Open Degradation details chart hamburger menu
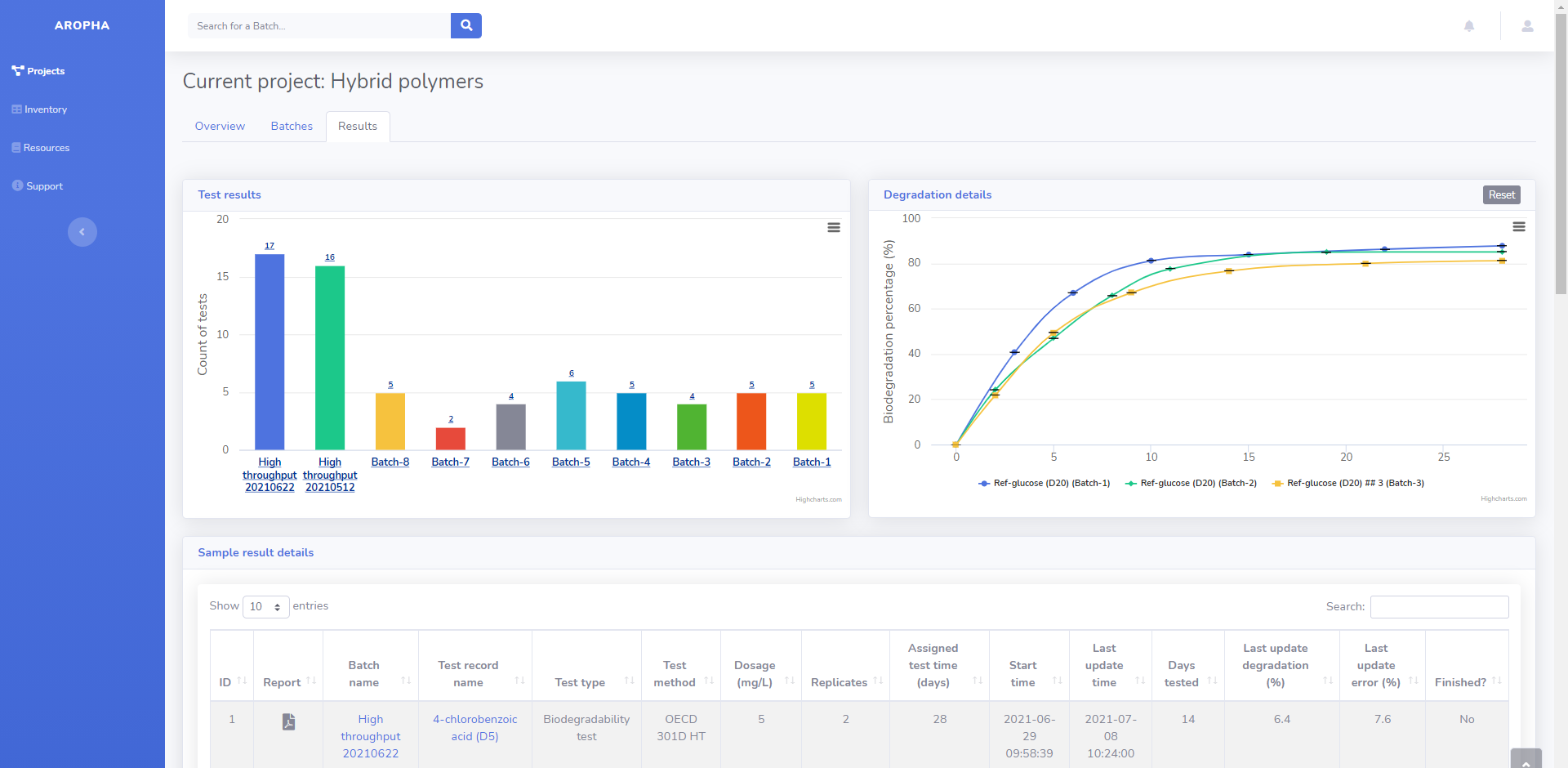 1519,227
